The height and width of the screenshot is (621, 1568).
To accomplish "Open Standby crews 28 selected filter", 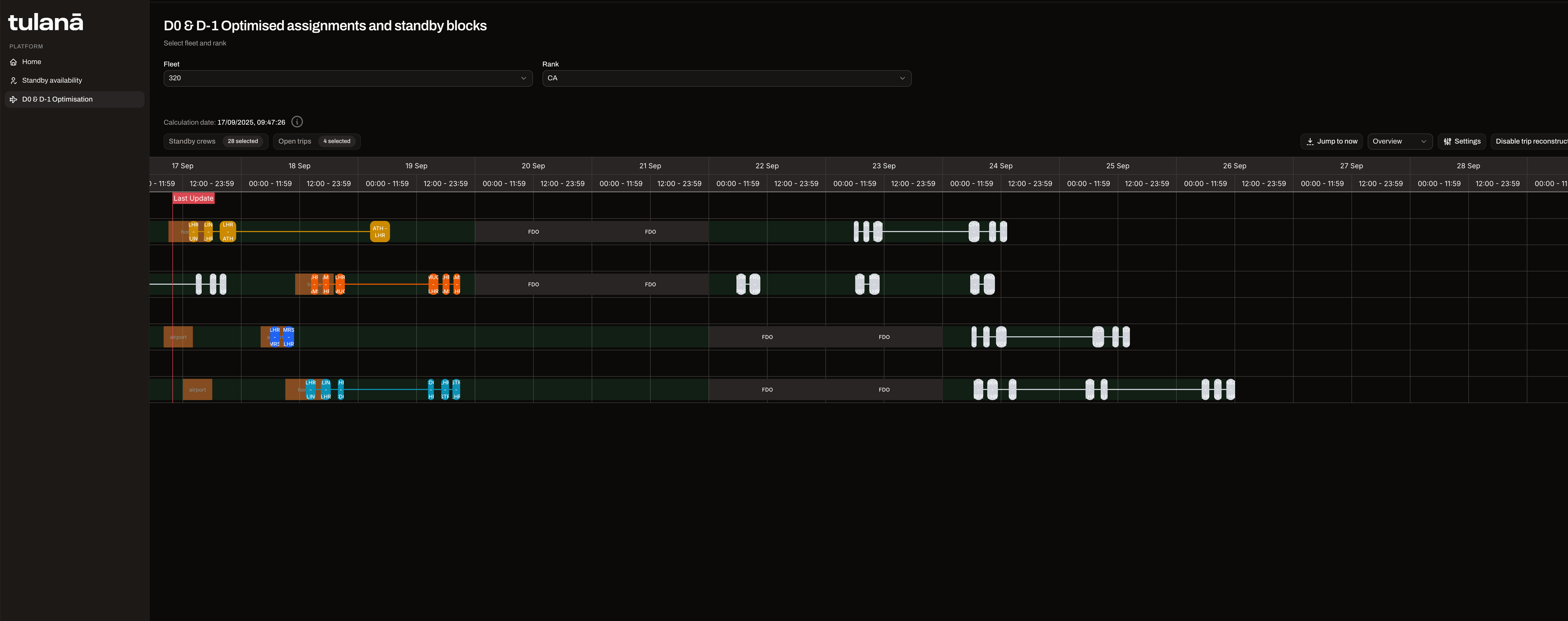I will click(215, 141).
